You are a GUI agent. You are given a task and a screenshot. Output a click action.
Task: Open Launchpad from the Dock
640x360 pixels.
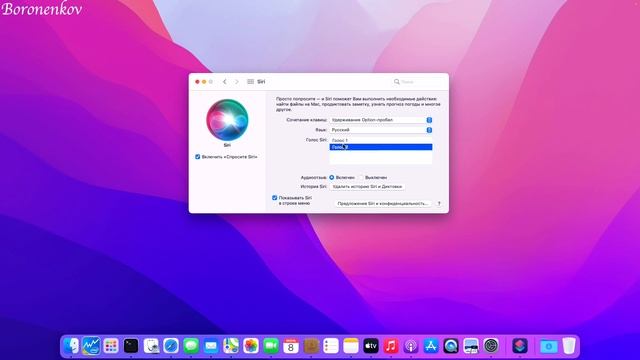click(111, 346)
